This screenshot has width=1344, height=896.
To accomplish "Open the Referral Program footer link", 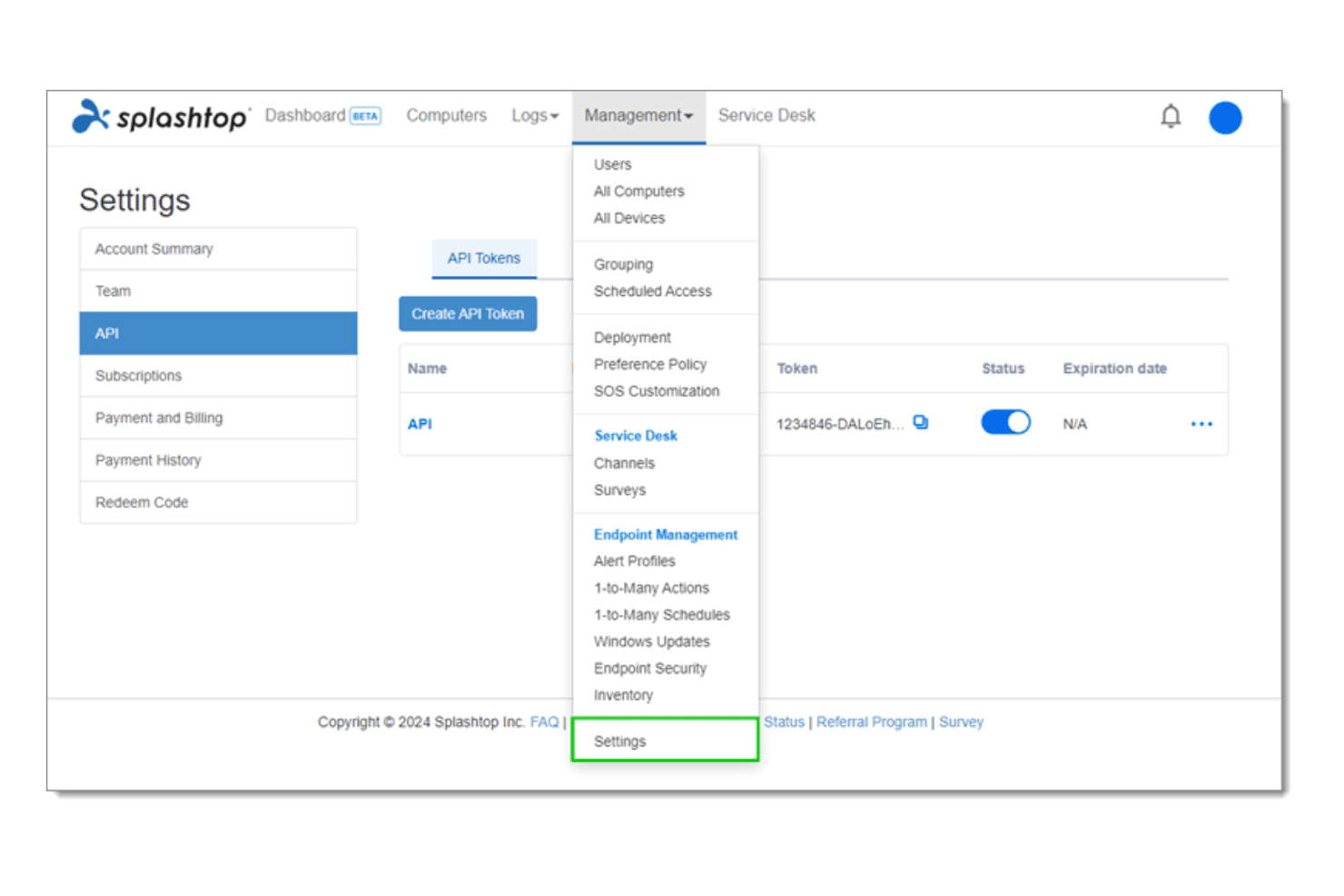I will [872, 722].
